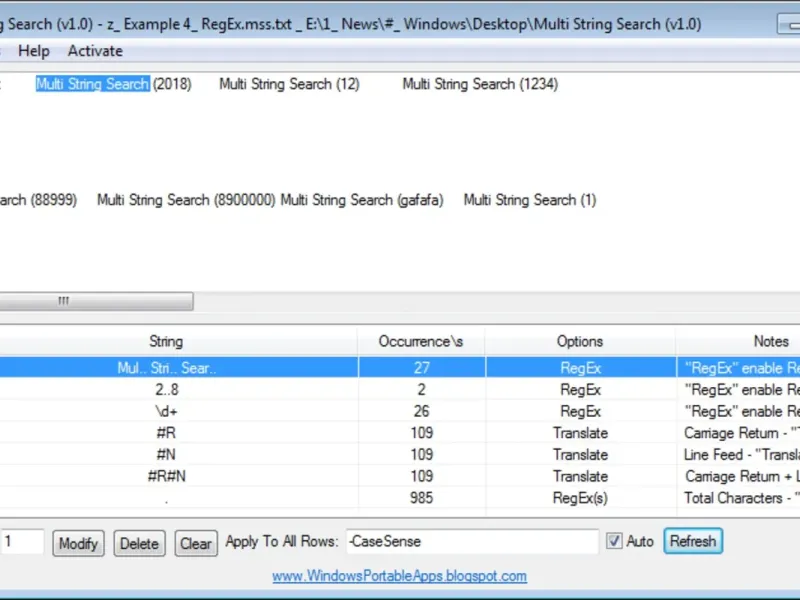800x600 pixels.
Task: Click the Modify button
Action: click(78, 543)
